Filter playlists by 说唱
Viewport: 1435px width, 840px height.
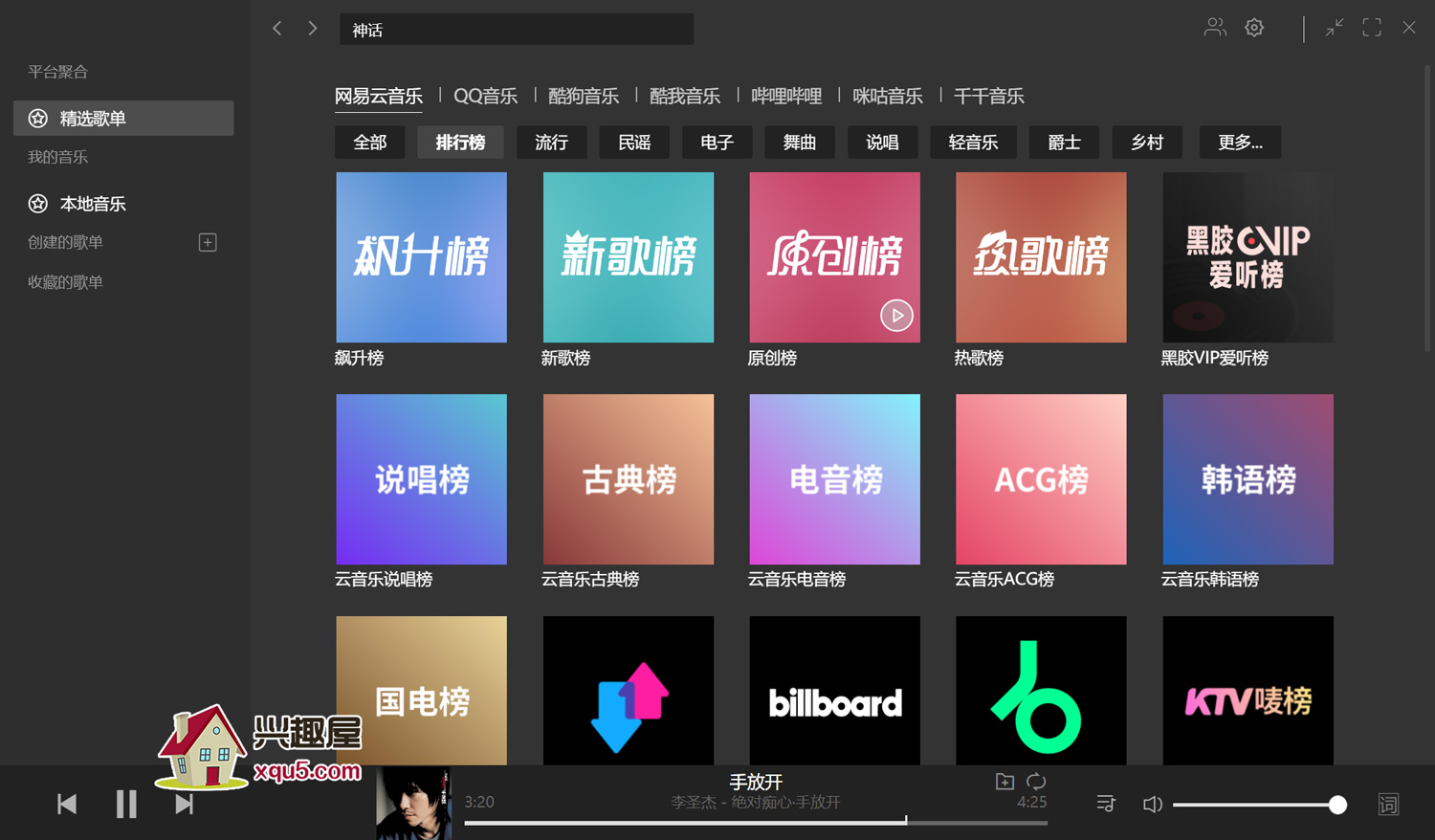882,143
